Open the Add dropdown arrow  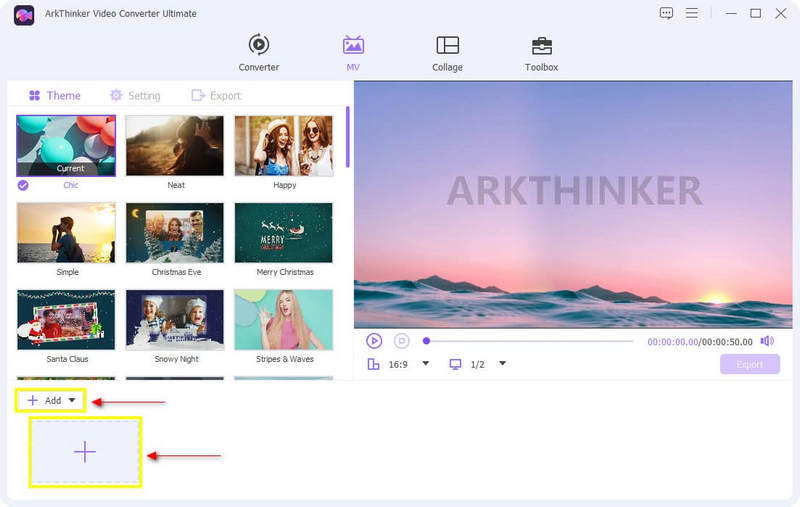pos(72,400)
